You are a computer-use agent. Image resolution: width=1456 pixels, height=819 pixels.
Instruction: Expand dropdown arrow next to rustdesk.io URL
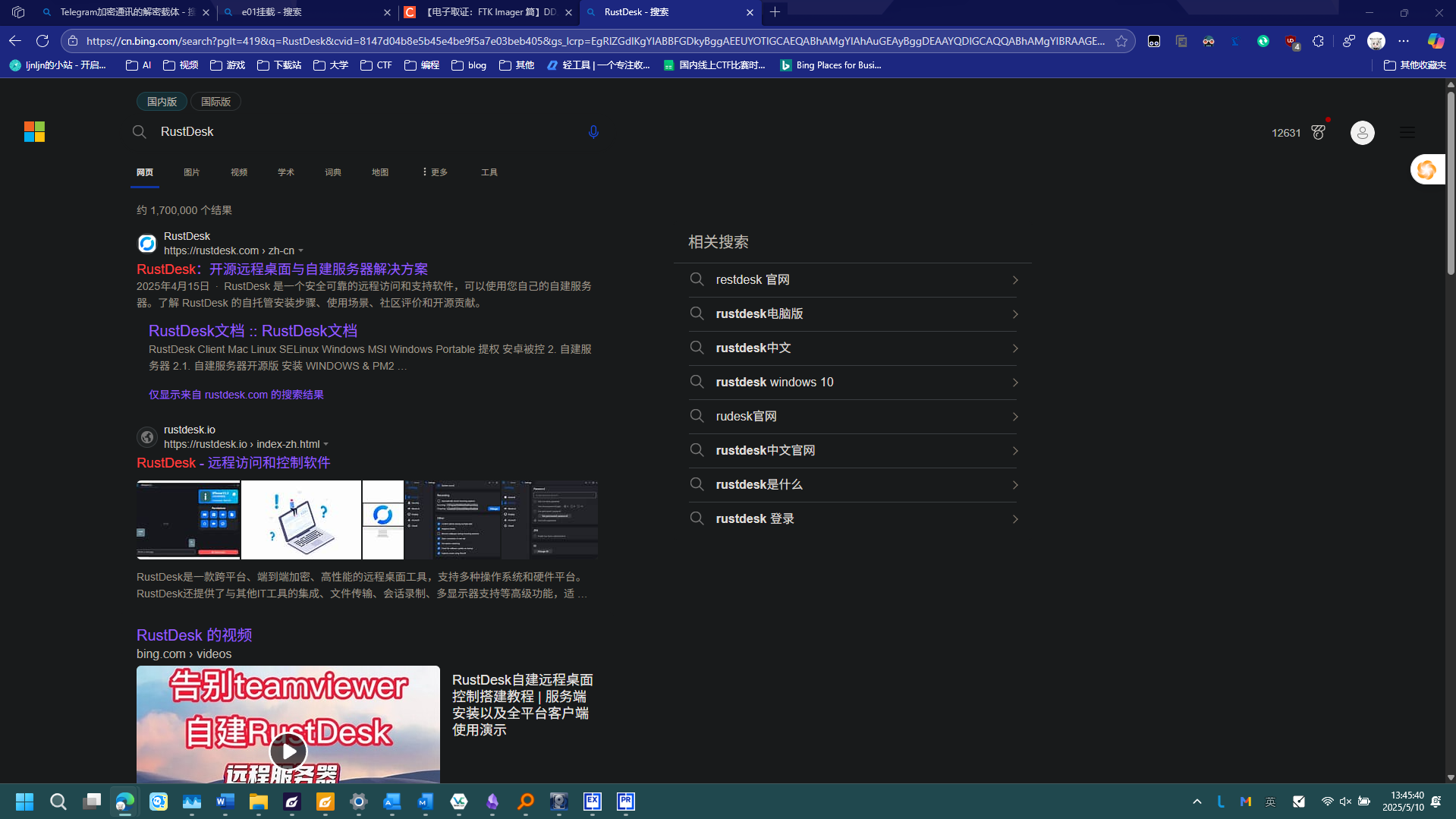coord(326,444)
